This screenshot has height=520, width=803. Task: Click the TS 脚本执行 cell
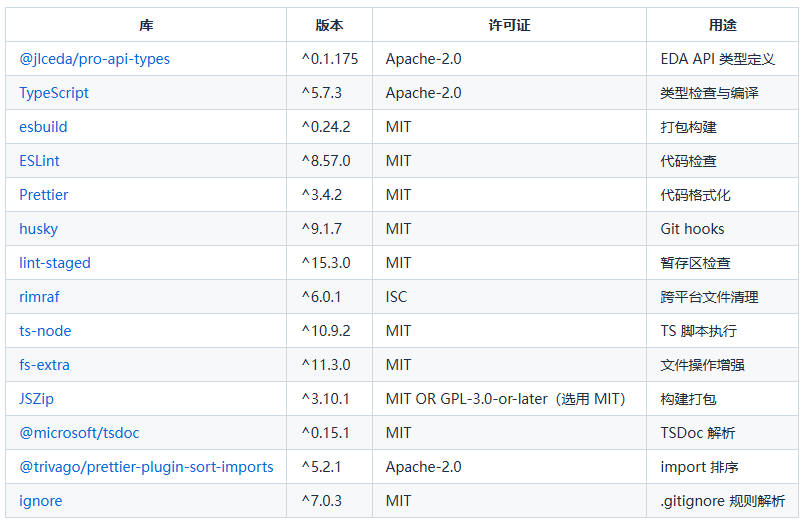pos(722,330)
